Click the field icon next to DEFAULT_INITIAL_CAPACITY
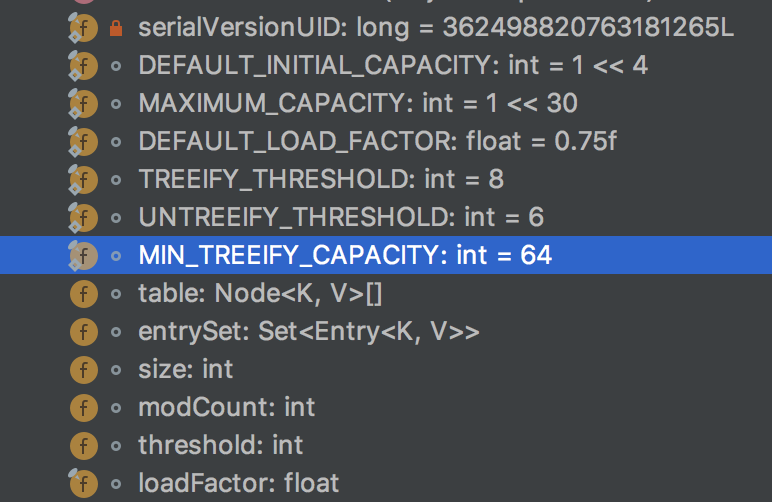This screenshot has width=772, height=502. (x=83, y=66)
